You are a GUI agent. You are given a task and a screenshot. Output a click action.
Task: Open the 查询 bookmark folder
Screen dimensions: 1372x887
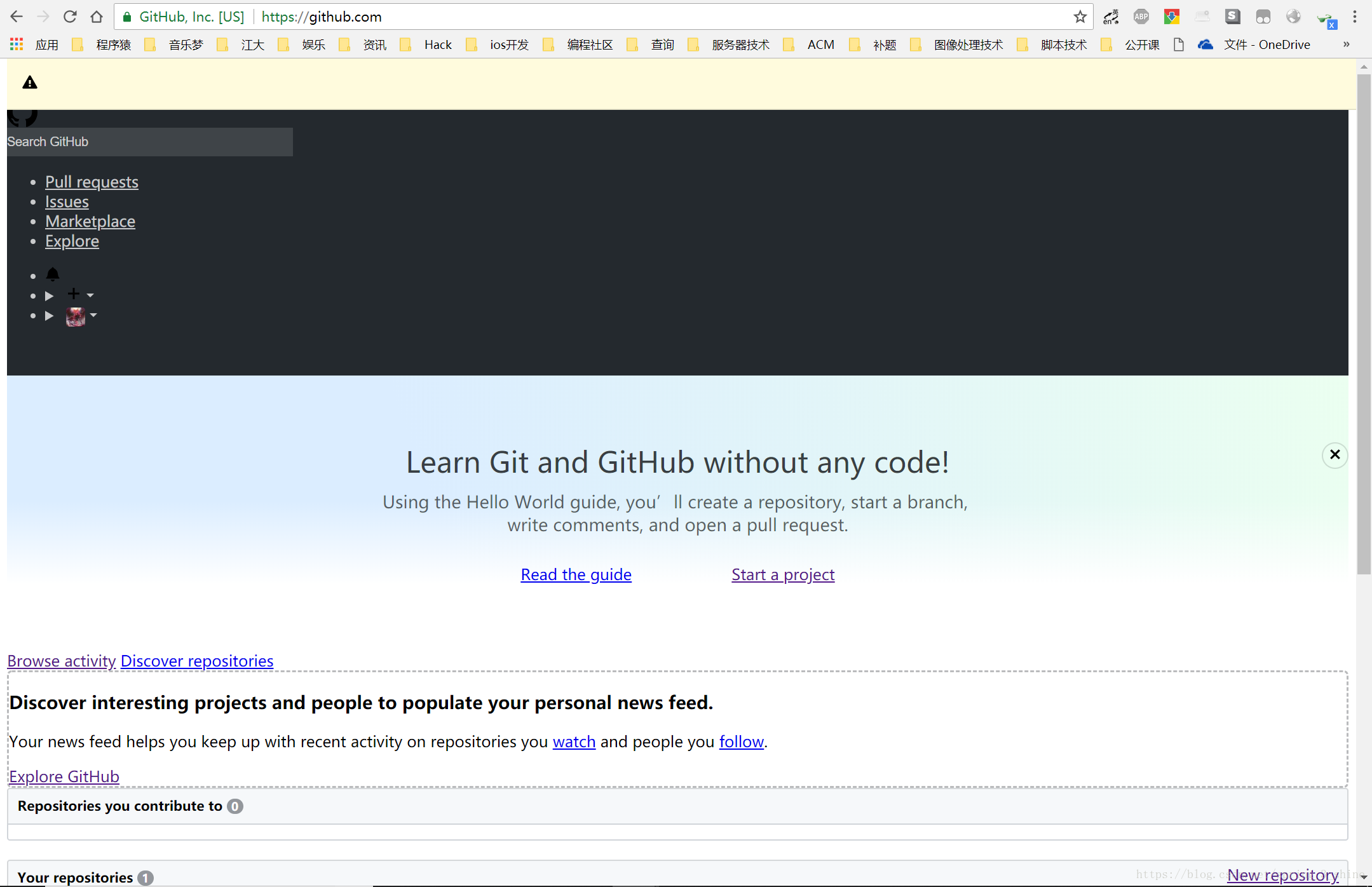651,44
